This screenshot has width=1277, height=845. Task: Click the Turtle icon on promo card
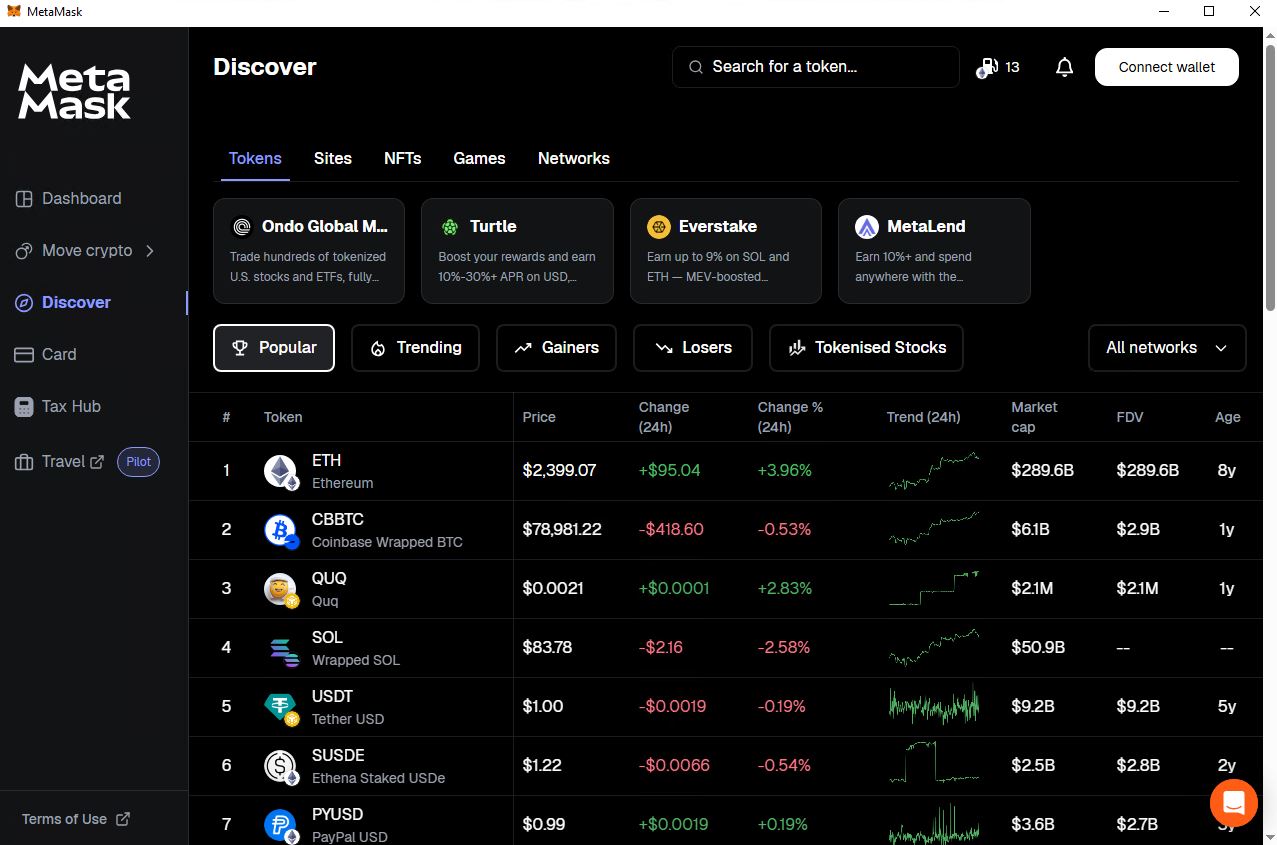click(x=450, y=227)
